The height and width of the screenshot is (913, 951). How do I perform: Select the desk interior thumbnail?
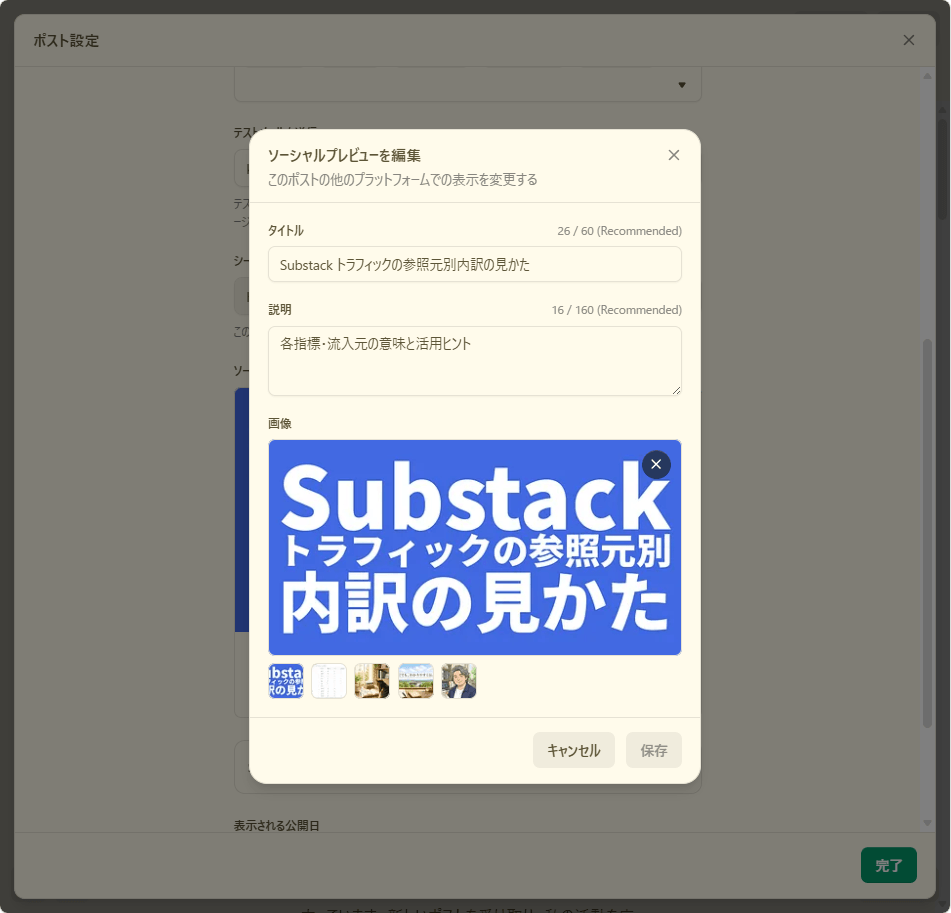(x=372, y=681)
